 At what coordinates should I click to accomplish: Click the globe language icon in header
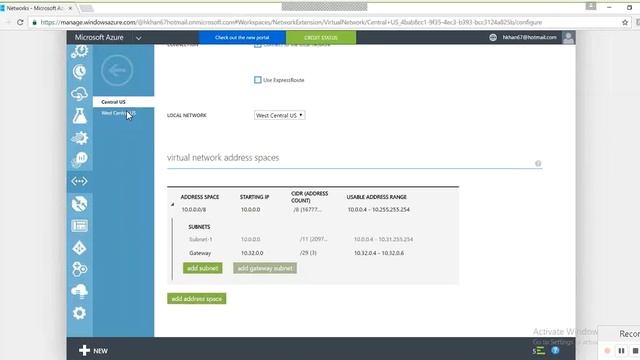tap(493, 38)
